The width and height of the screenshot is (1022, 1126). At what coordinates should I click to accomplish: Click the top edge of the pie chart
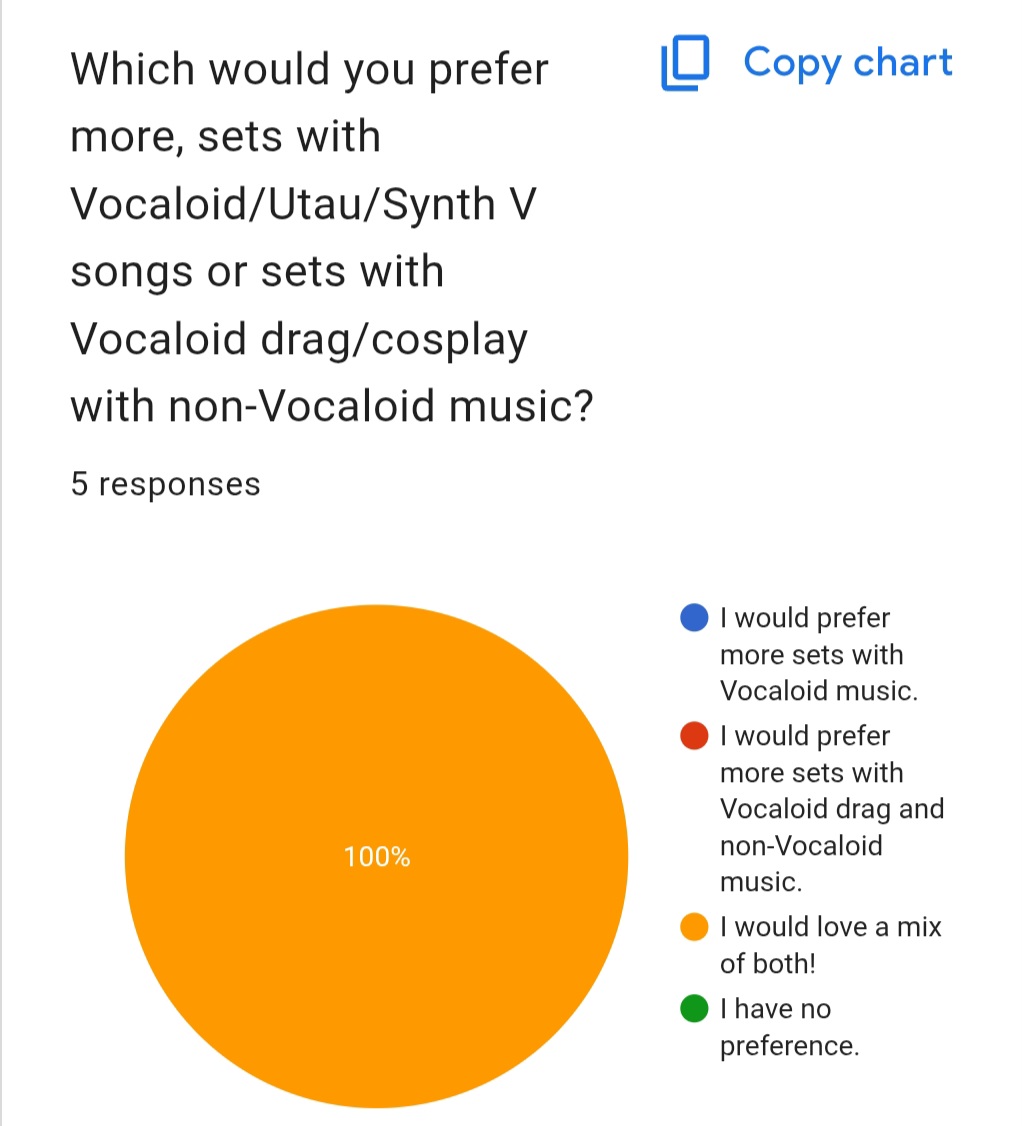click(376, 608)
